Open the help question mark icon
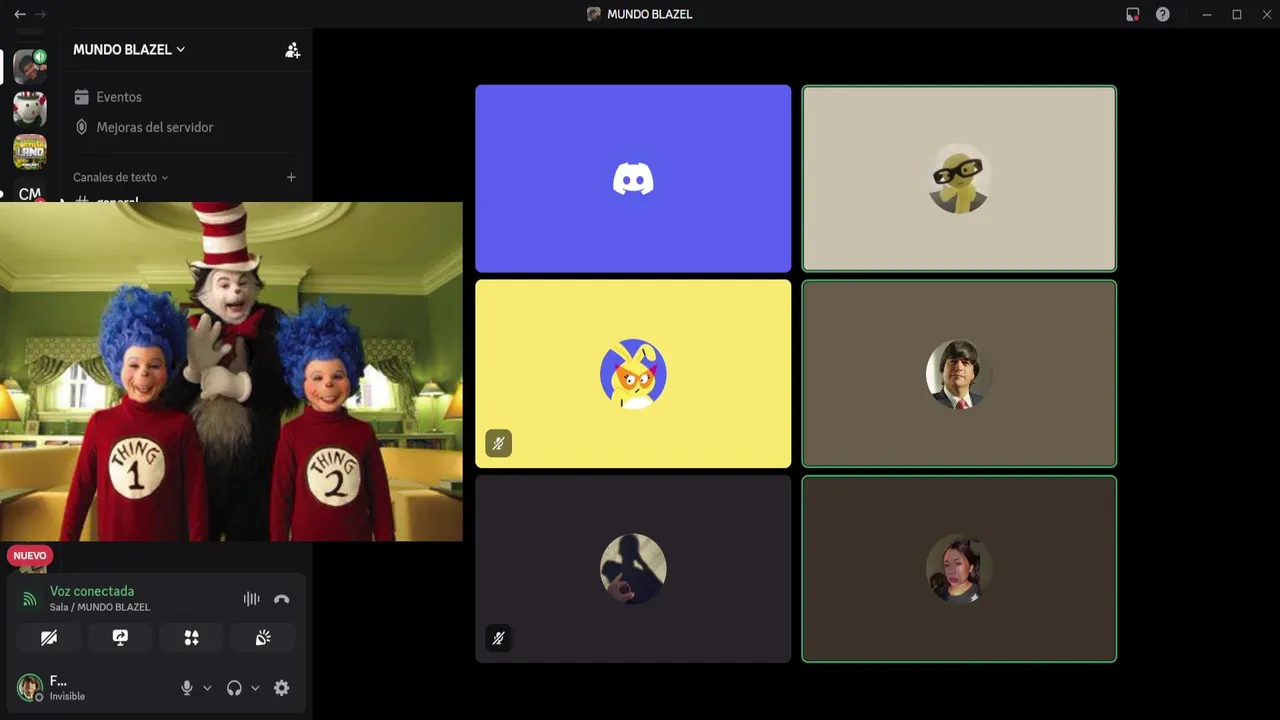This screenshot has height=720, width=1280. 1162,14
